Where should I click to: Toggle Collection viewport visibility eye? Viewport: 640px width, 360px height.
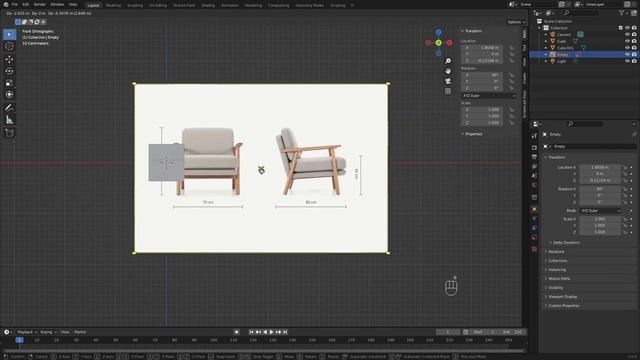pos(627,28)
